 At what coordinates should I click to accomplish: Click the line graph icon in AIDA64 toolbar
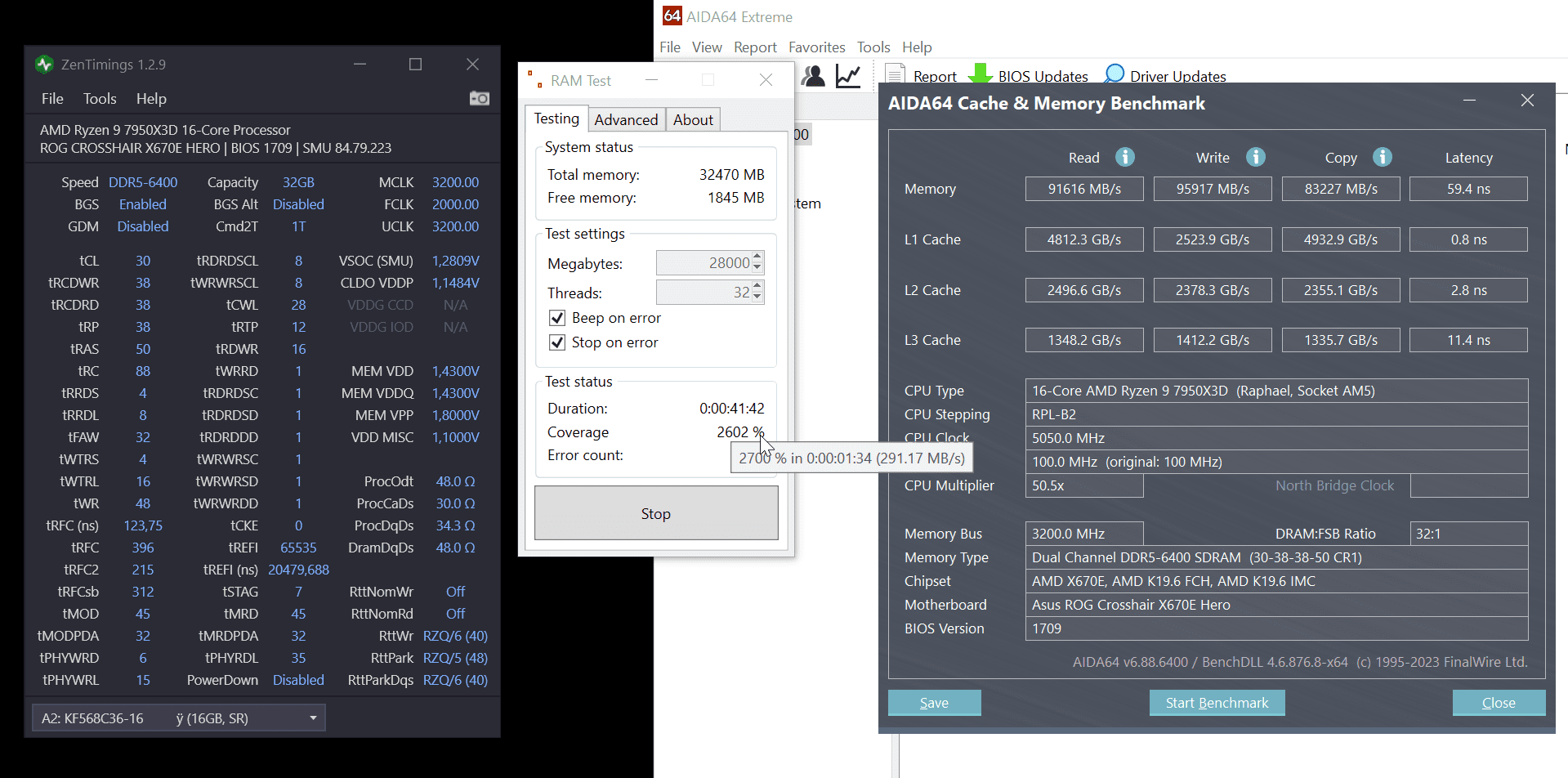(848, 76)
